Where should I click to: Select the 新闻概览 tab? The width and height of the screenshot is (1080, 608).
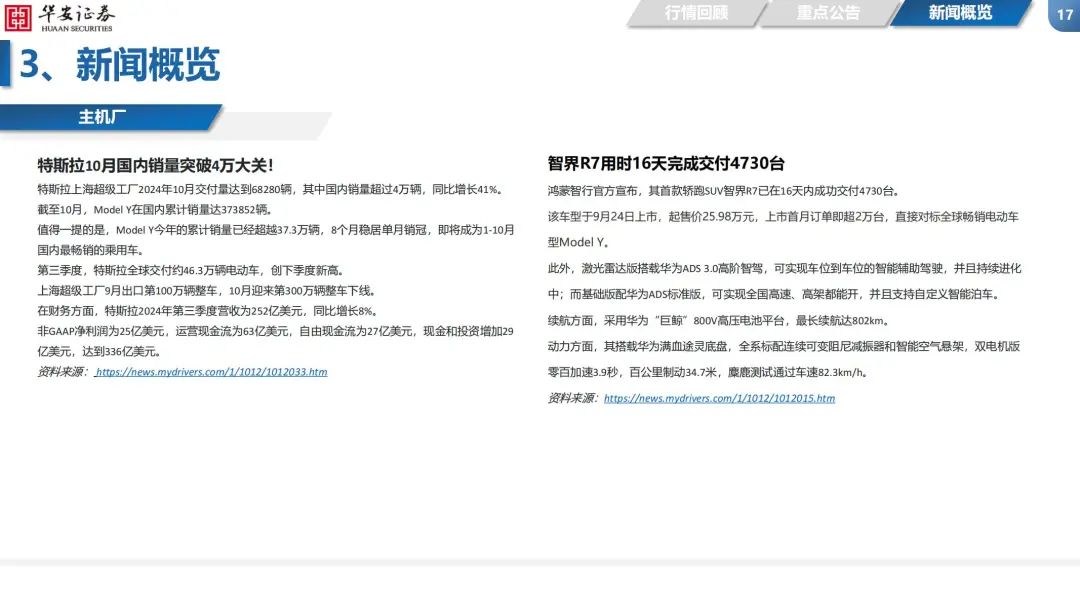[x=960, y=13]
